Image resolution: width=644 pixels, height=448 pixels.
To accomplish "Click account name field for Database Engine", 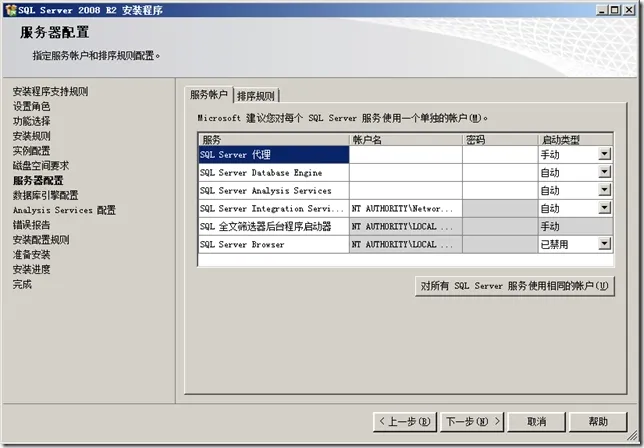I will (x=406, y=172).
